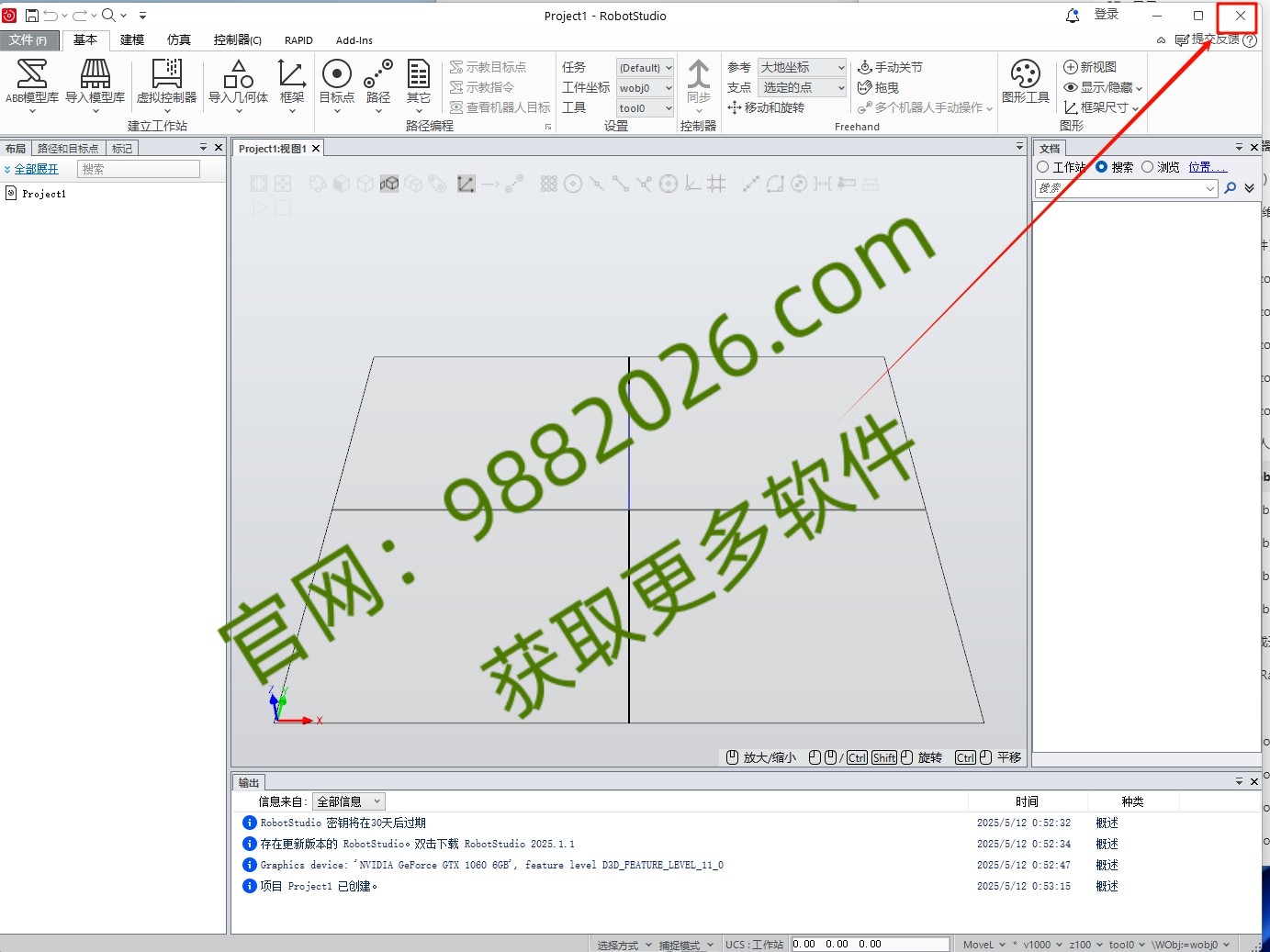Select the 拖曳 drag tool
The width and height of the screenshot is (1270, 952).
(878, 87)
